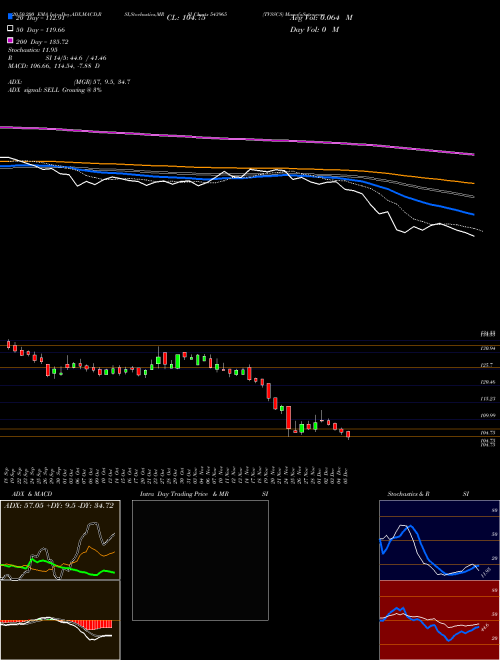Click the last red candlestick on the chart

point(348,434)
